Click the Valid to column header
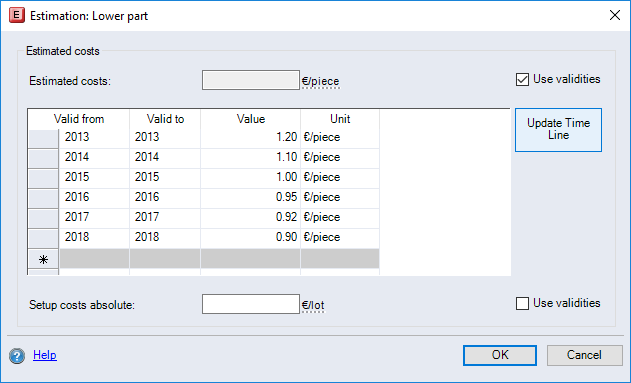 [x=165, y=119]
